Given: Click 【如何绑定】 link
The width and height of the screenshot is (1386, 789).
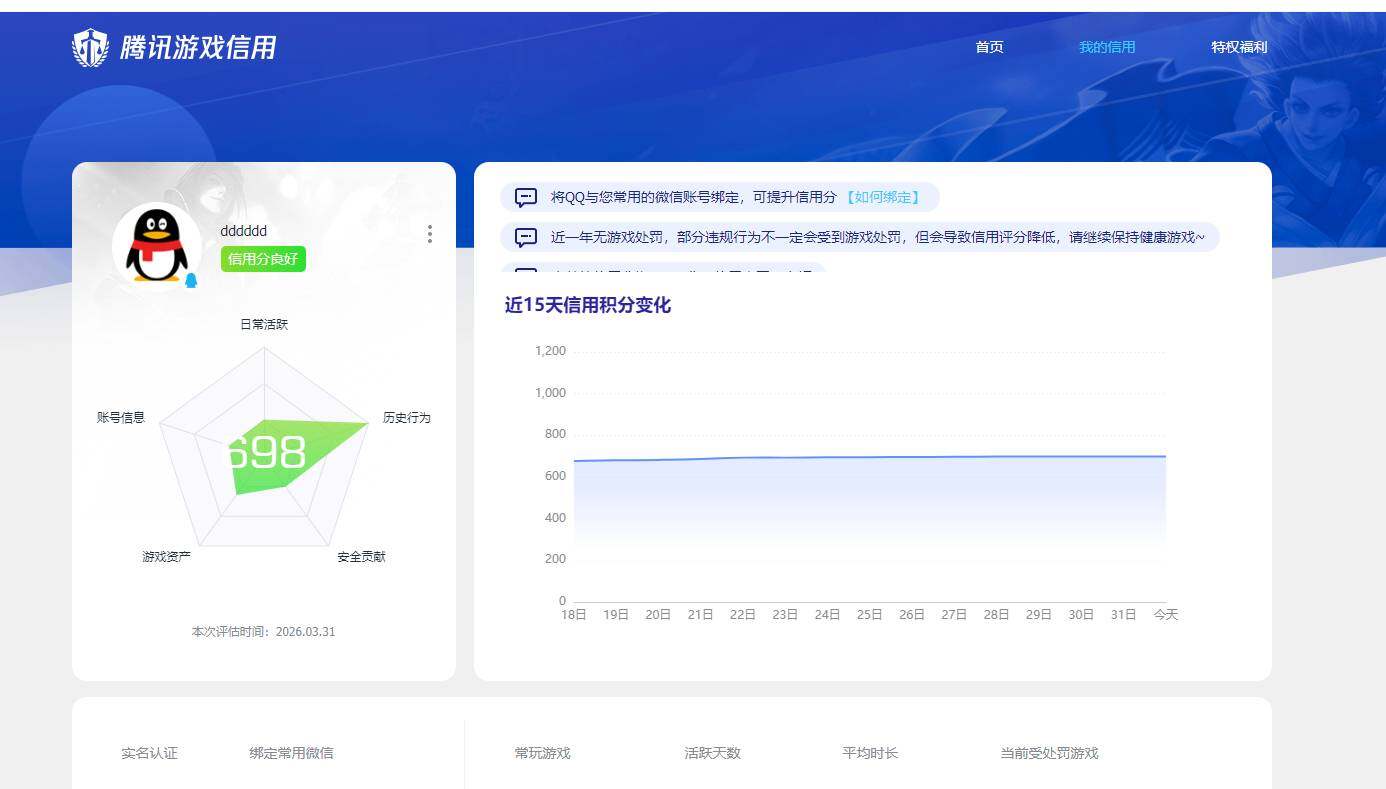Looking at the screenshot, I should pyautogui.click(x=882, y=197).
